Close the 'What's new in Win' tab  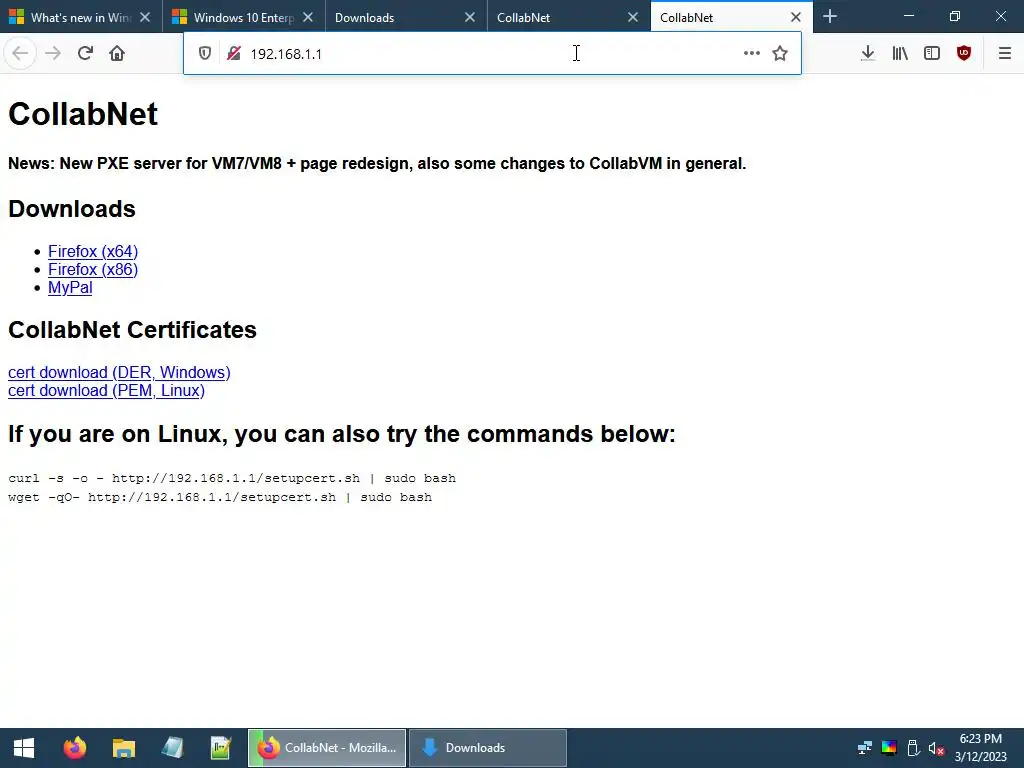point(145,18)
